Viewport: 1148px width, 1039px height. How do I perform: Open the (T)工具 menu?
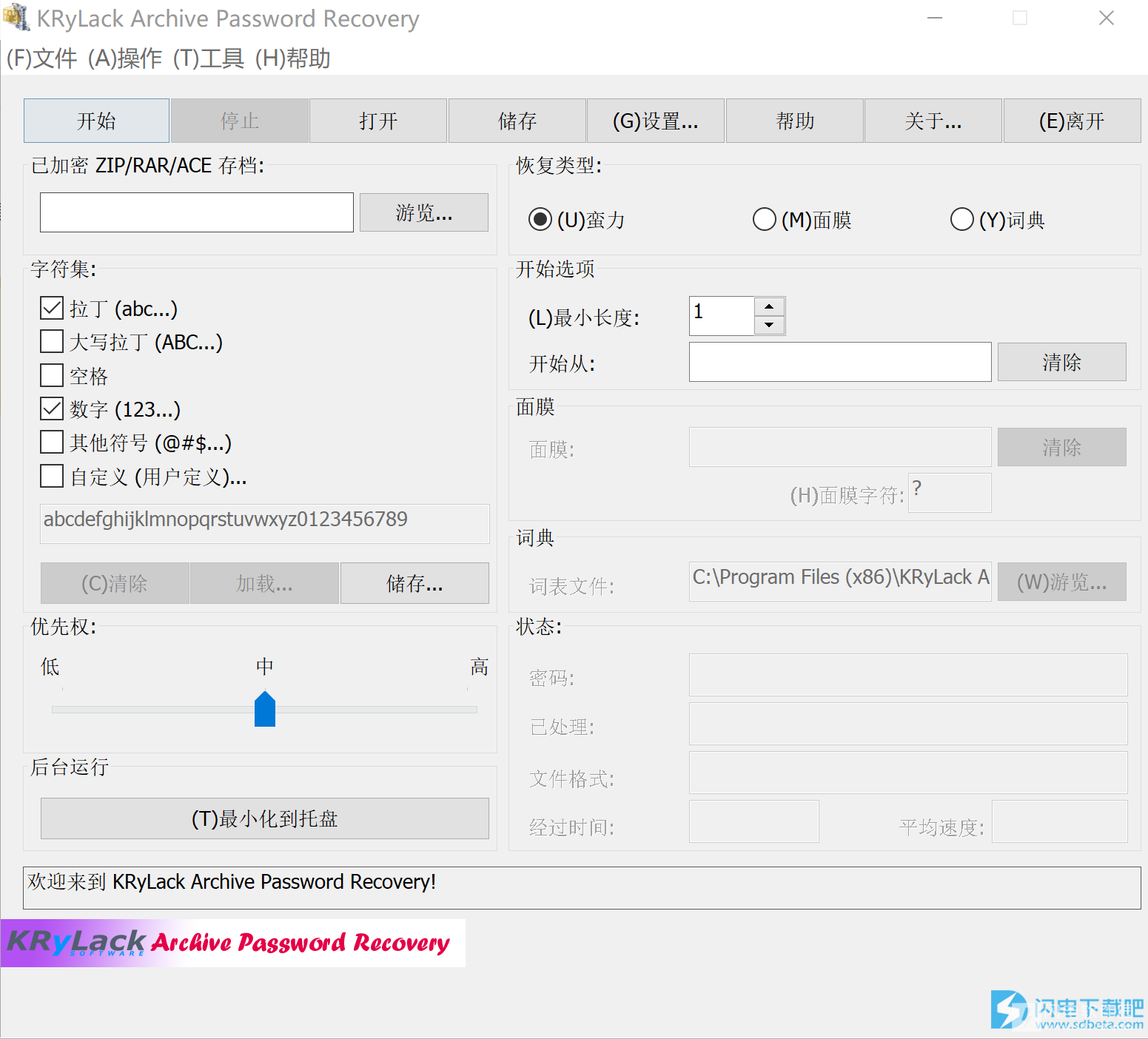(209, 58)
